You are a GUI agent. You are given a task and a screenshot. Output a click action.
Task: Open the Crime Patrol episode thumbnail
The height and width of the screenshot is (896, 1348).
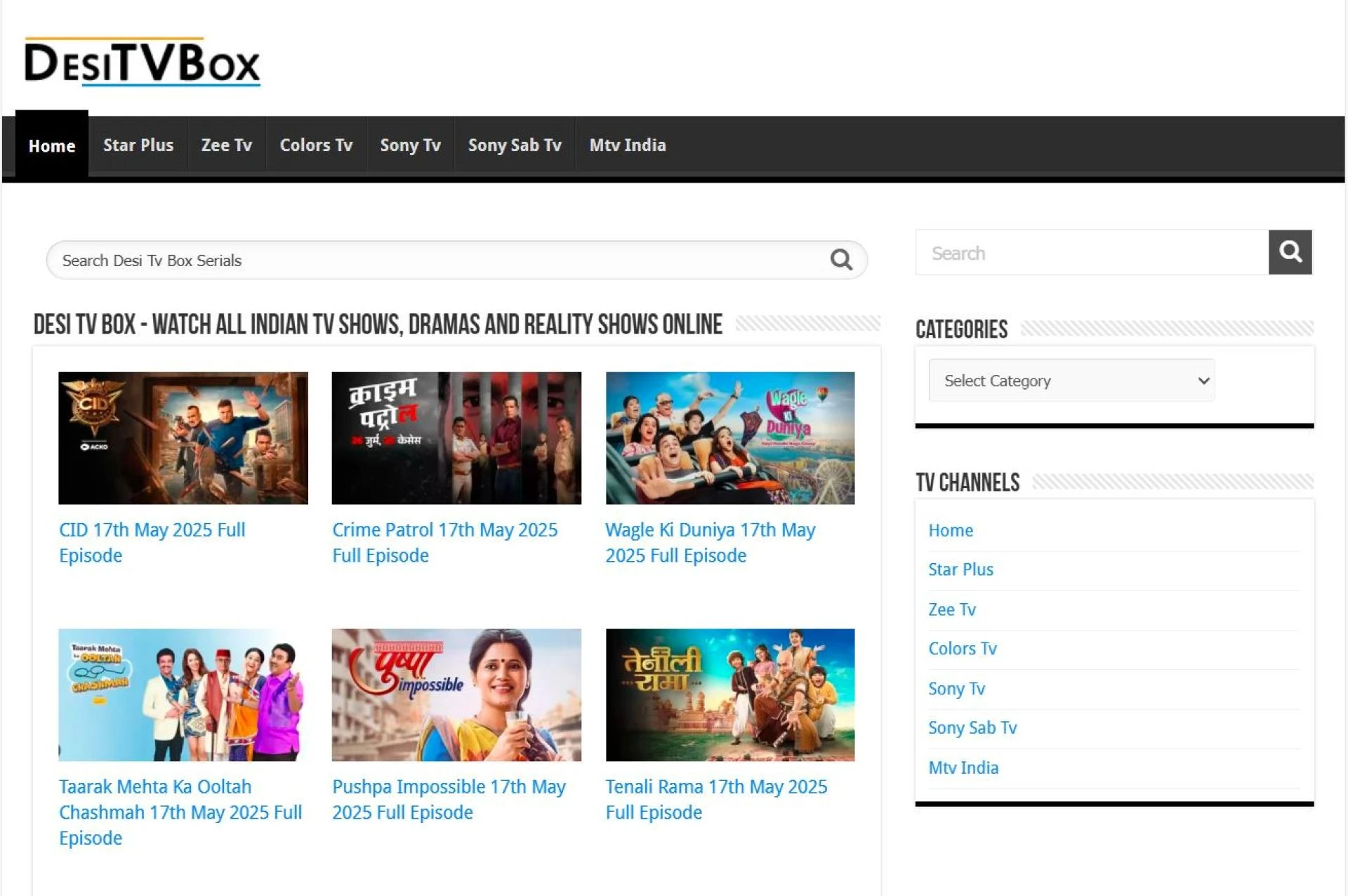(456, 438)
